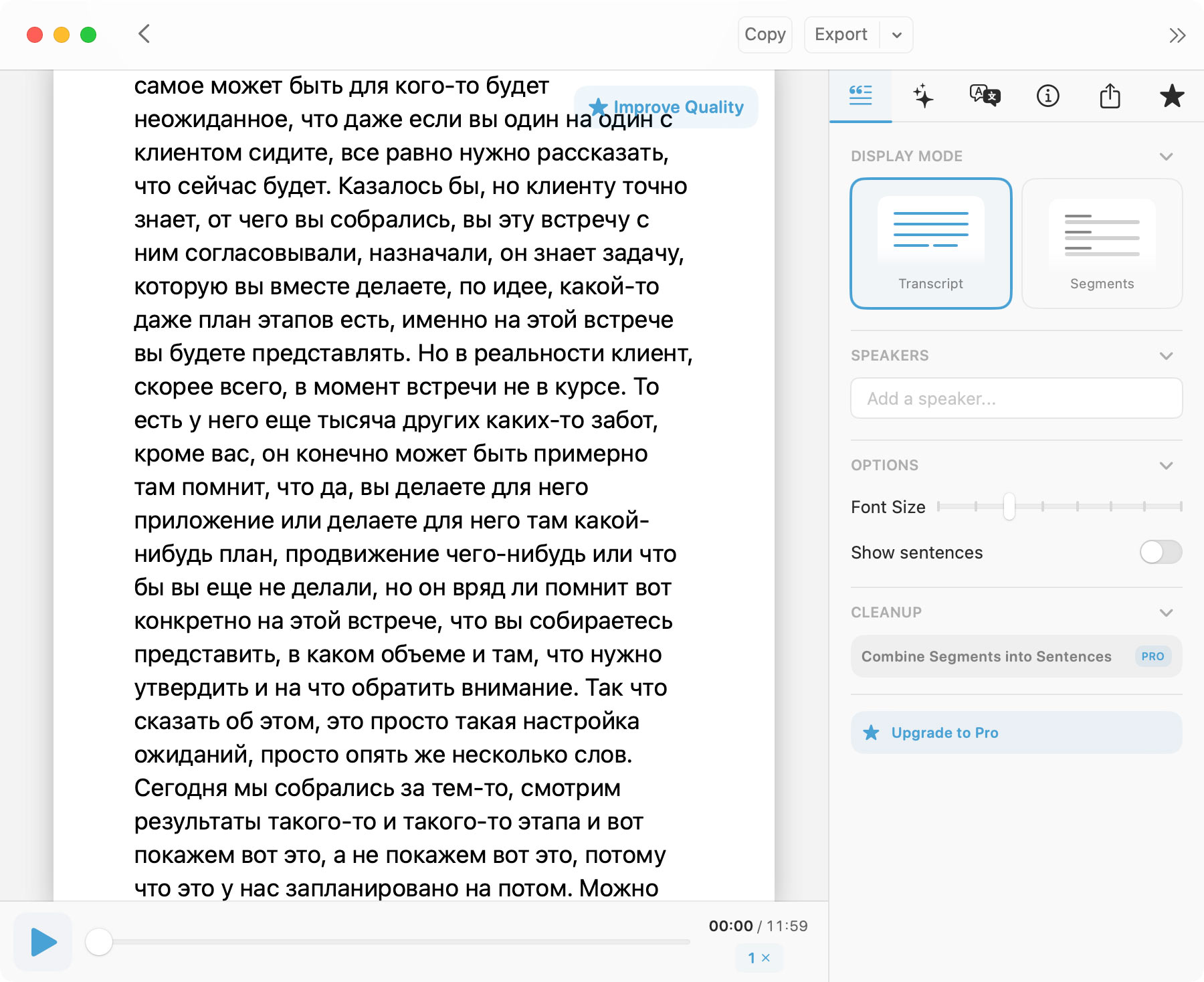This screenshot has height=982, width=1204.
Task: Click the sentence starting 'Сегодня мы собрались'
Action: 400,838
